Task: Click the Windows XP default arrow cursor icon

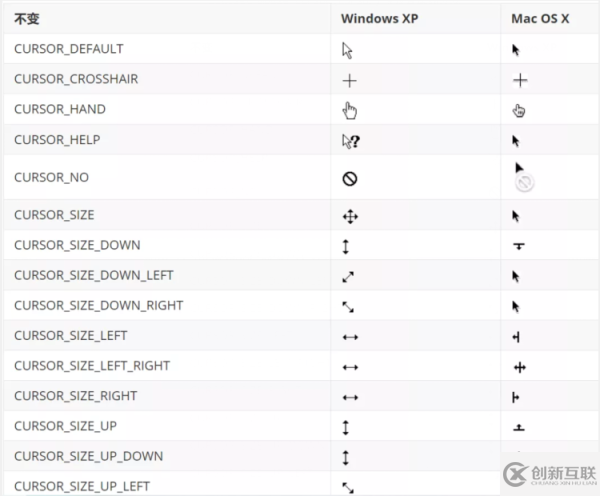Action: tap(347, 51)
